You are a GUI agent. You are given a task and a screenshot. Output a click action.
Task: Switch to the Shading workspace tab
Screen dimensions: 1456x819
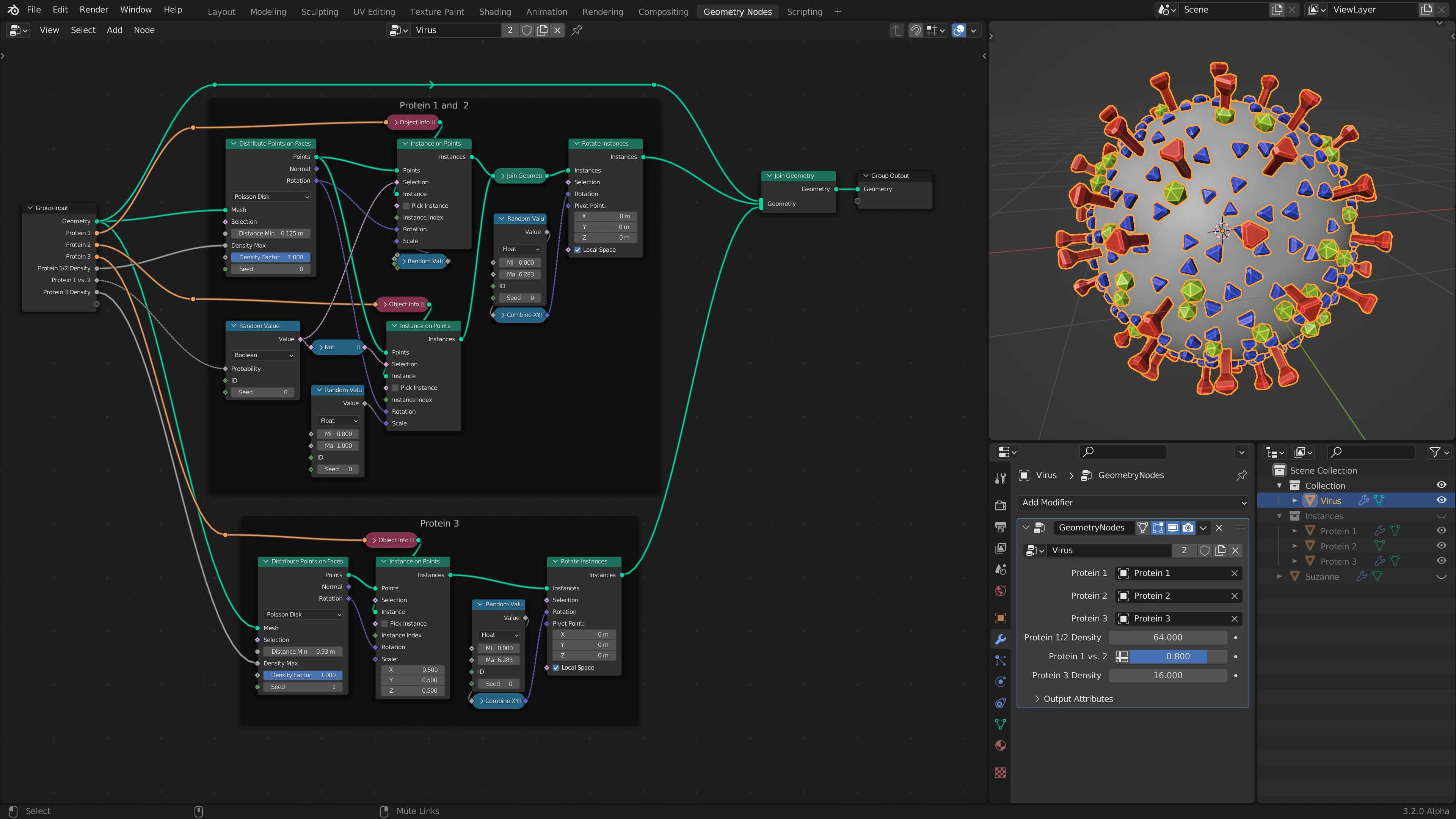point(494,11)
